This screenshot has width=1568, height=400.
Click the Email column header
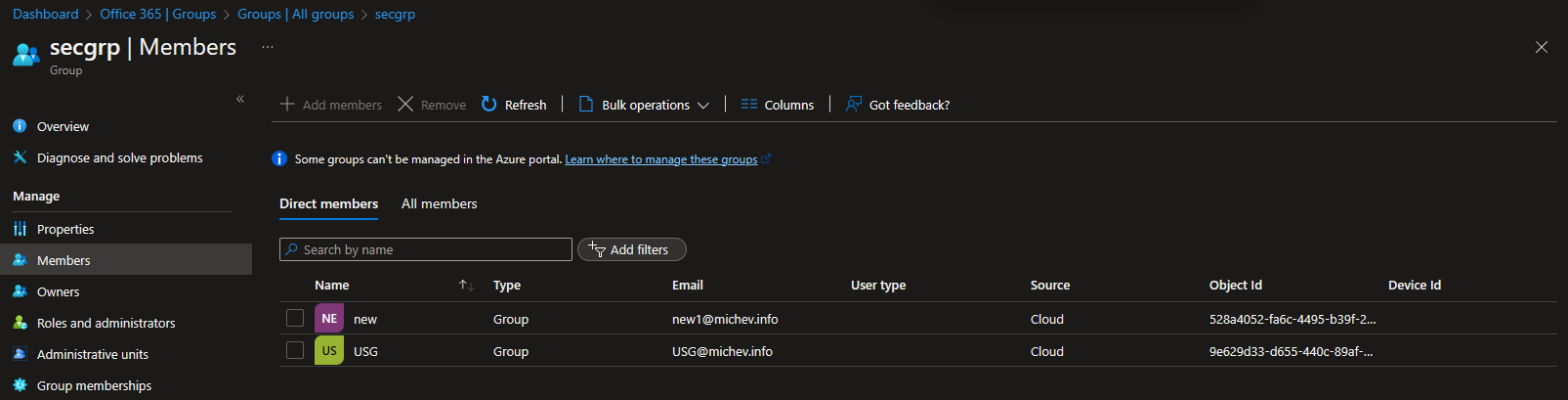(688, 286)
